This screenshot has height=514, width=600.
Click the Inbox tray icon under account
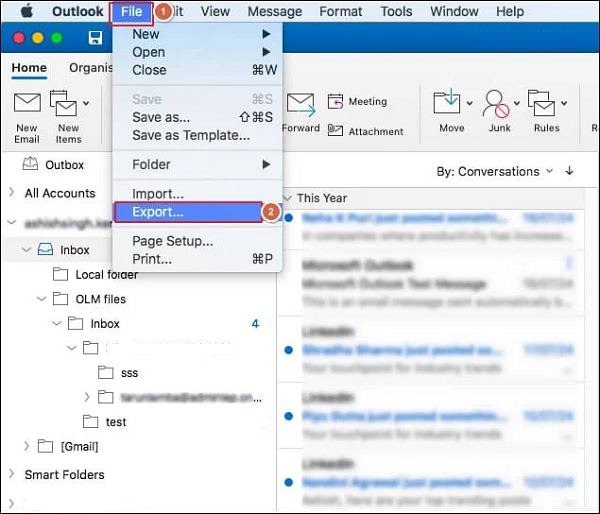tap(45, 250)
